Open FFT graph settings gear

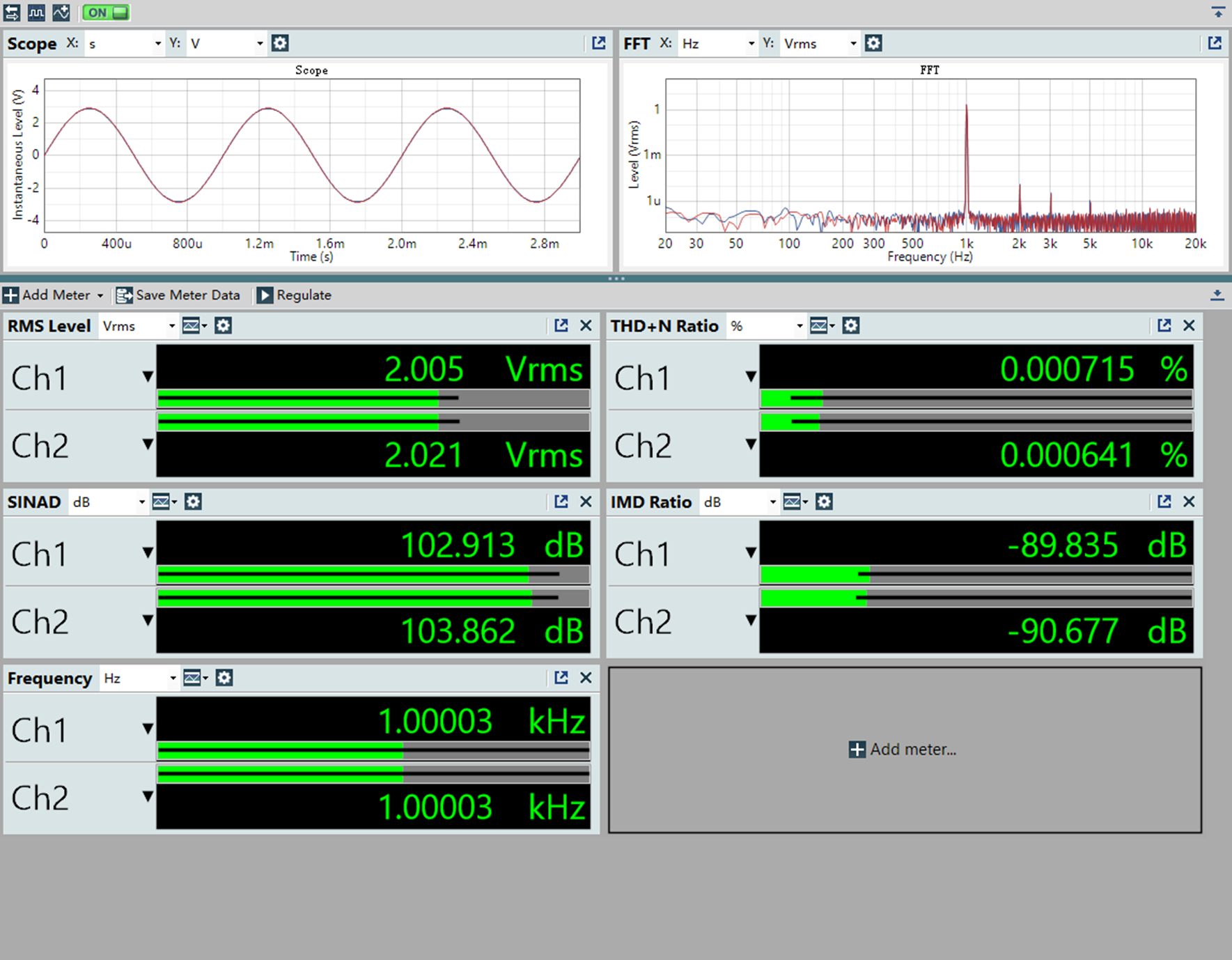coord(873,43)
